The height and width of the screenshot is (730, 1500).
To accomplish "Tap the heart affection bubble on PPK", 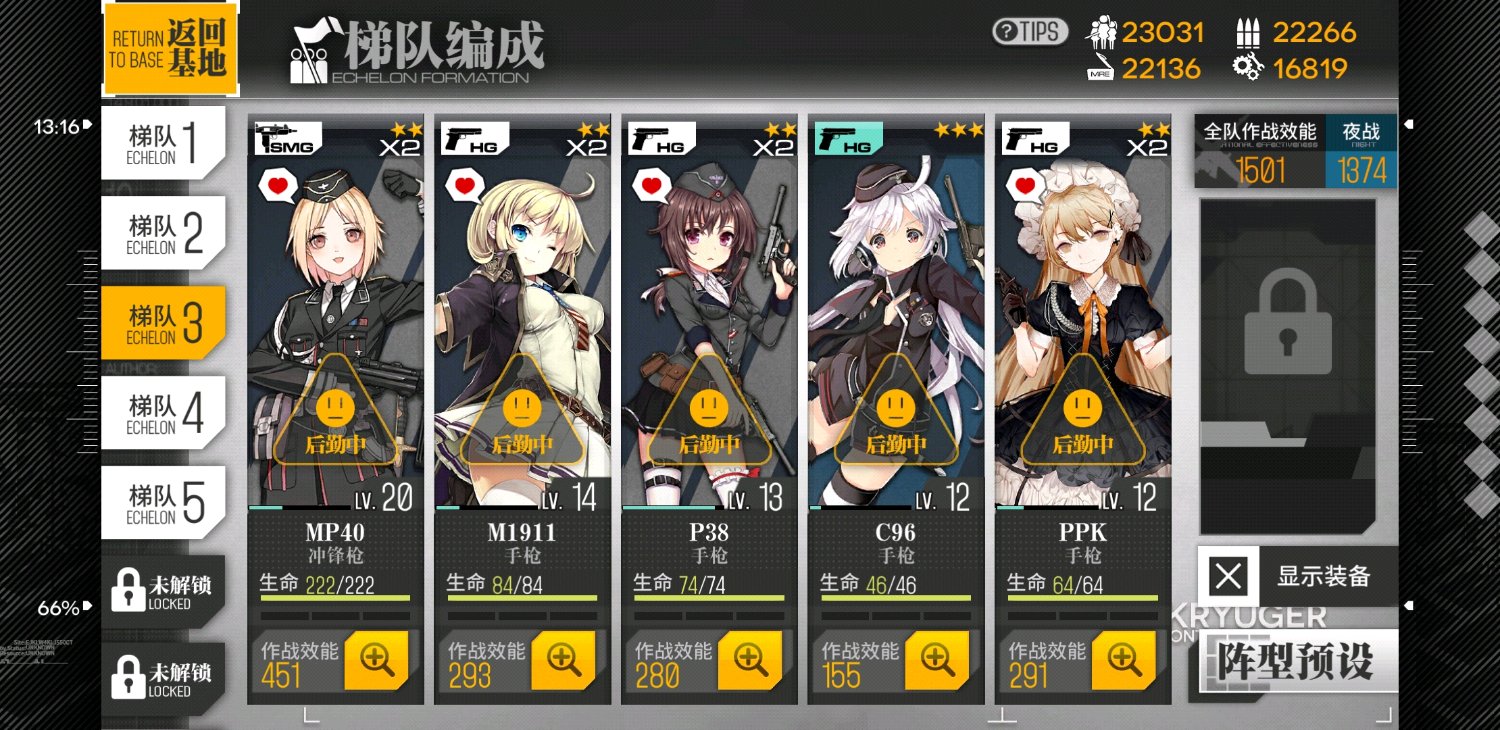I will tap(1024, 186).
